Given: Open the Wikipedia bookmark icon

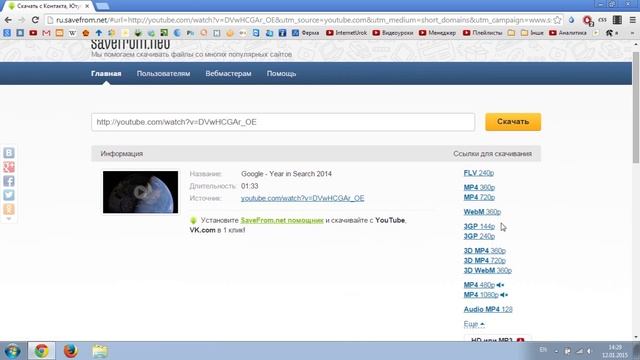Looking at the screenshot, I should coord(72,33).
